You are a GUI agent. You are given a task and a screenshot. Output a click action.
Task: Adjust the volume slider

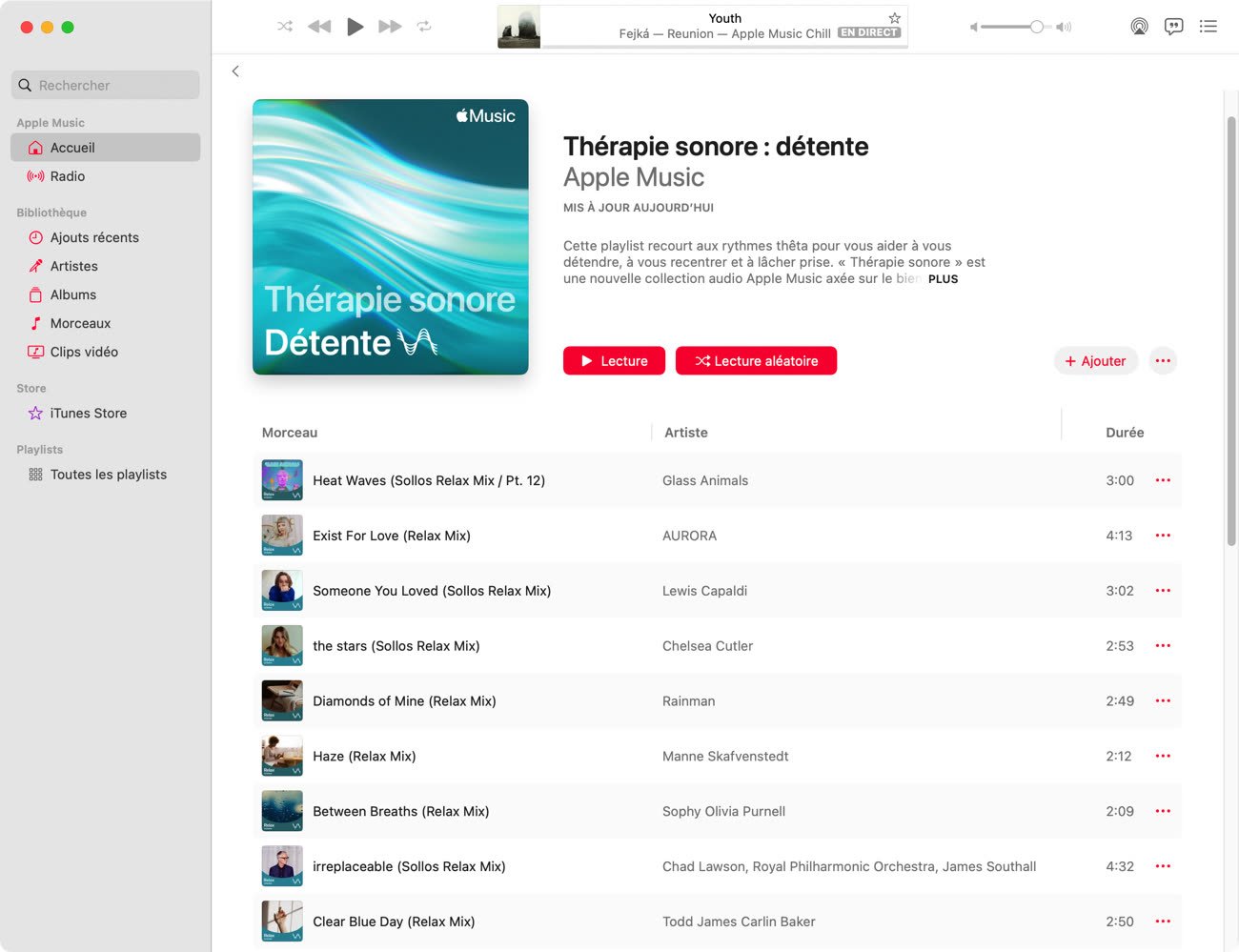[x=1016, y=27]
